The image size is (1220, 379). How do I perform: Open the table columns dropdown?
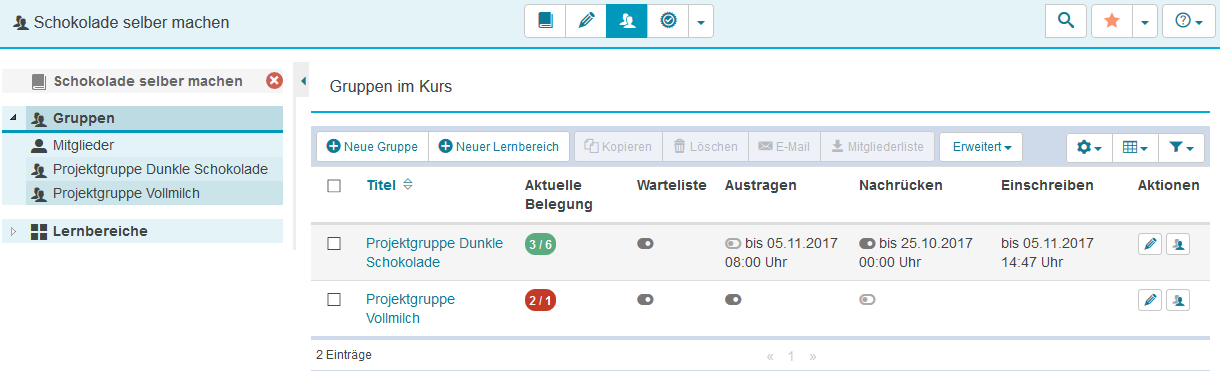(x=1135, y=147)
